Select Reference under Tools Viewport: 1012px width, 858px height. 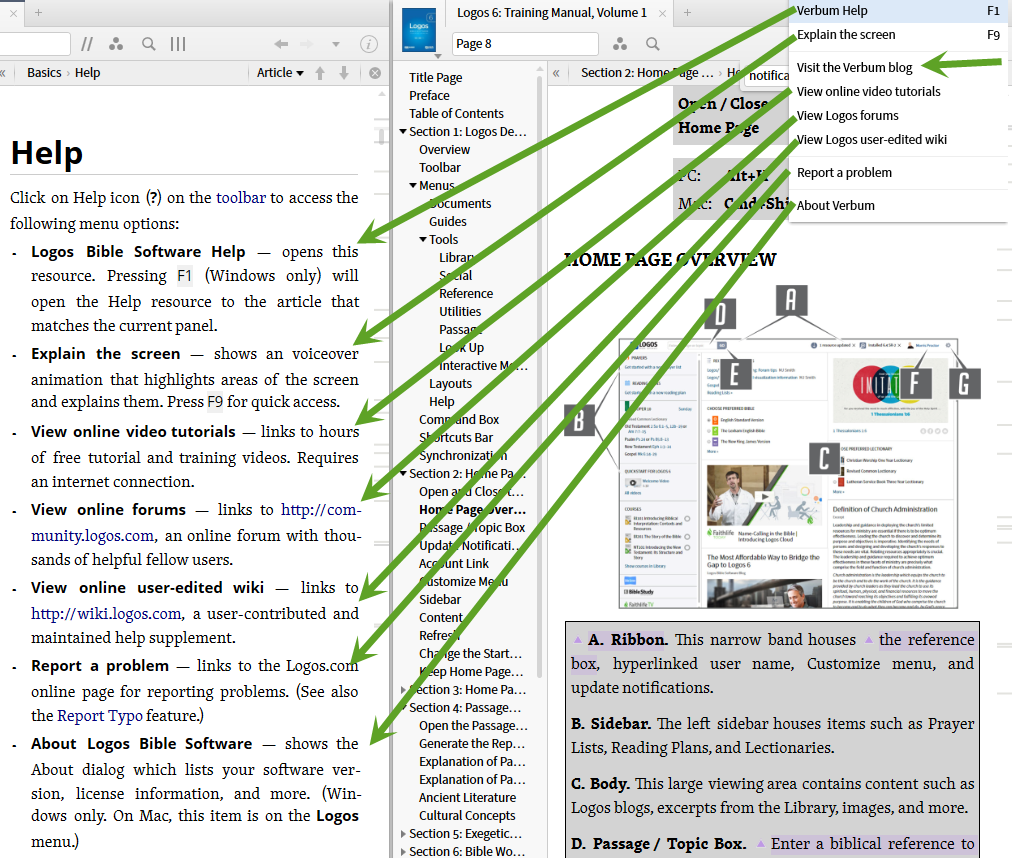(x=466, y=294)
